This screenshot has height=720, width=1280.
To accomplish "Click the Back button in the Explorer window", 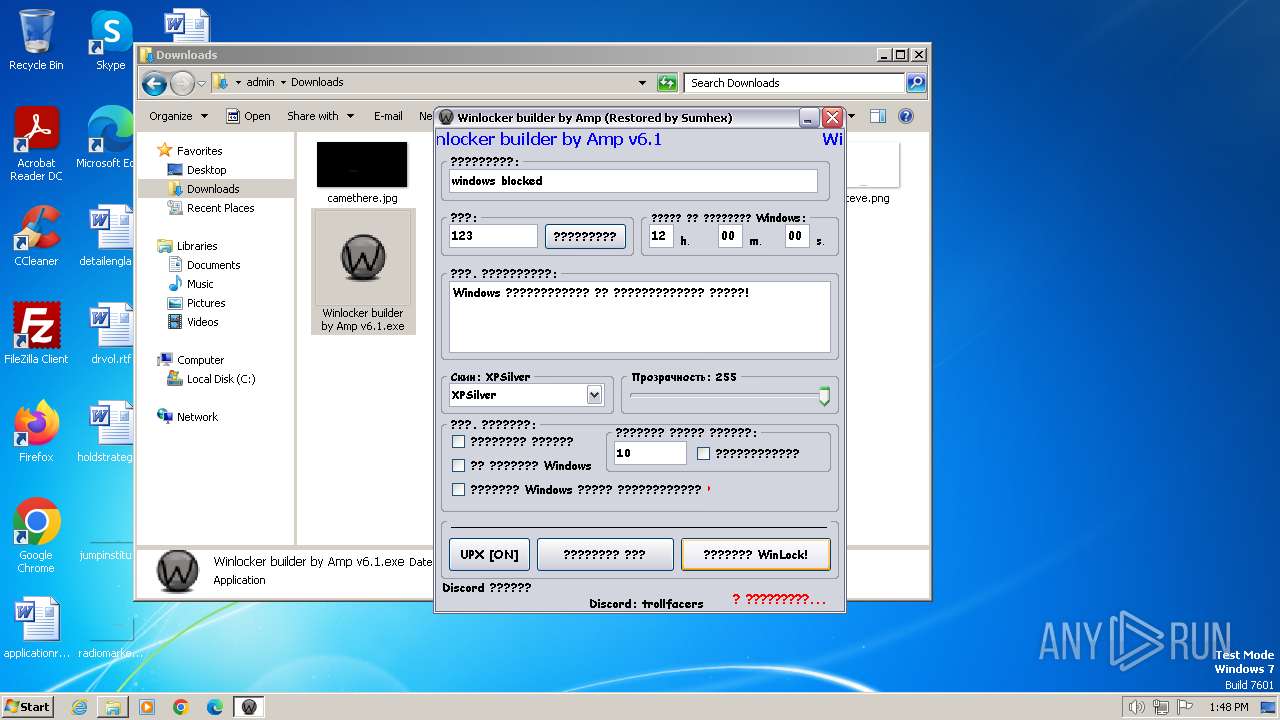I will 154,83.
